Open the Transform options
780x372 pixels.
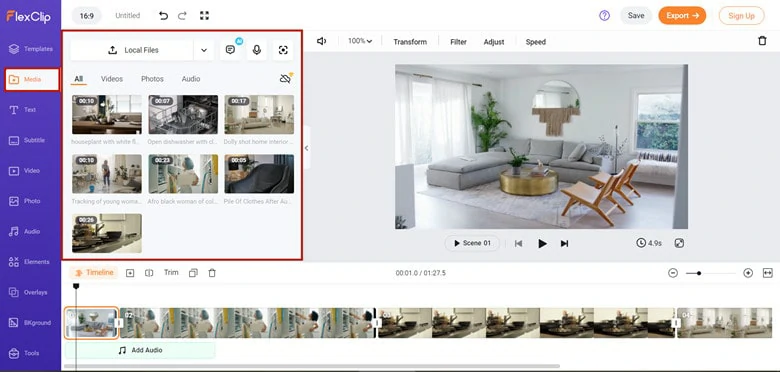[x=410, y=42]
